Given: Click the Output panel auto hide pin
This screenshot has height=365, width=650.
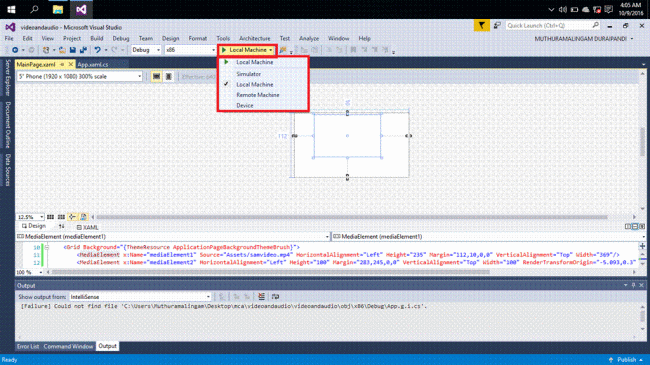Looking at the screenshot, I should coord(633,285).
